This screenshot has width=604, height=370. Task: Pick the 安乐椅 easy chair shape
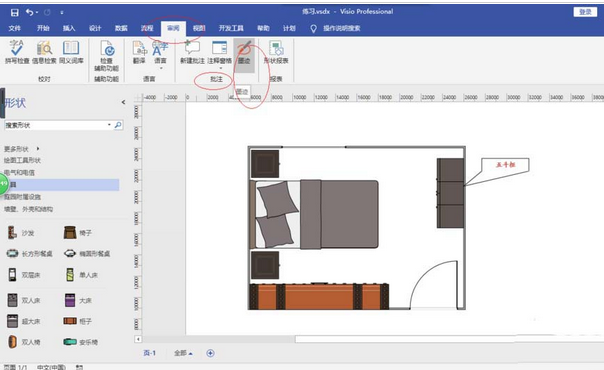tap(81, 342)
